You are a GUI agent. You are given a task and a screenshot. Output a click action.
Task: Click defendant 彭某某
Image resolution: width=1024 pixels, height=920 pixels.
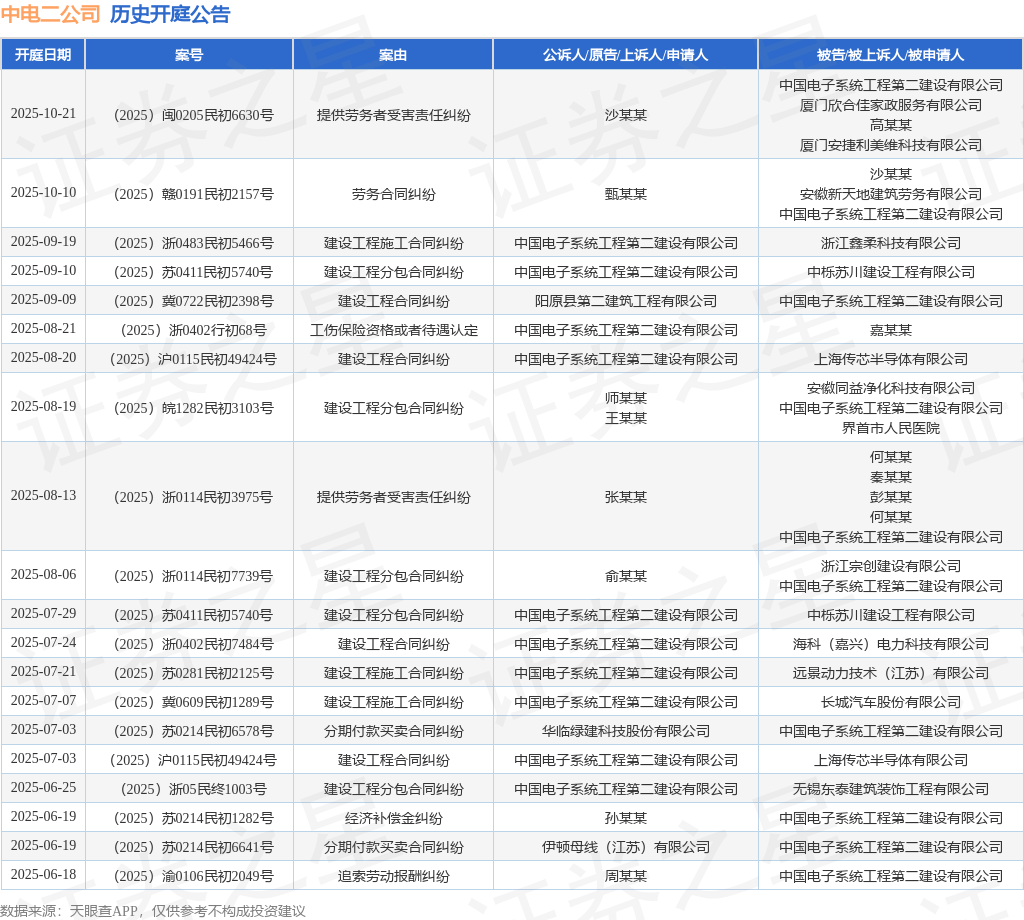point(891,497)
